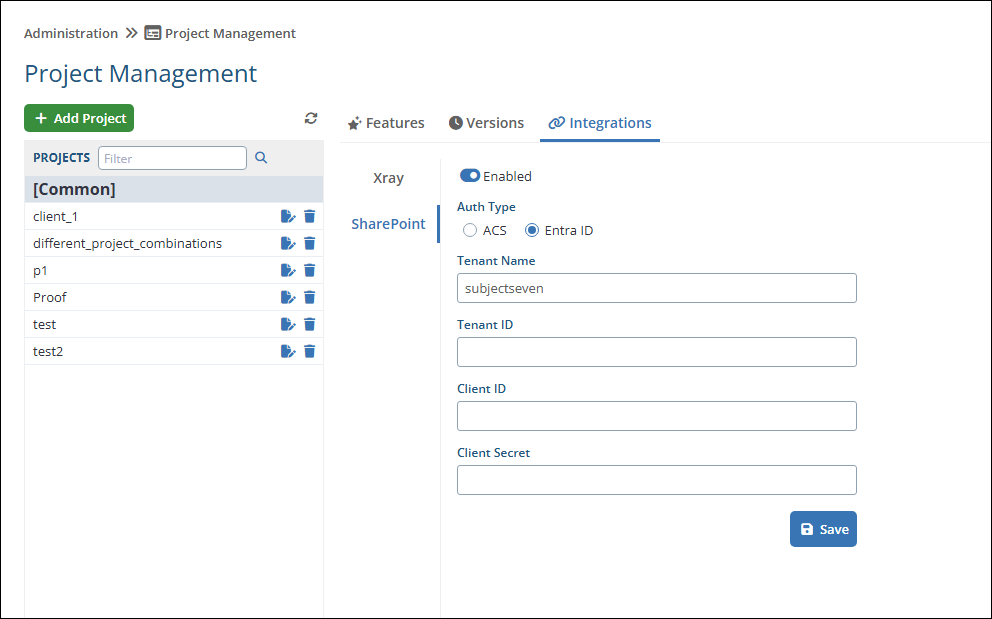Viewport: 992px width, 619px height.
Task: Click the Administration breadcrumb link
Action: (x=71, y=33)
